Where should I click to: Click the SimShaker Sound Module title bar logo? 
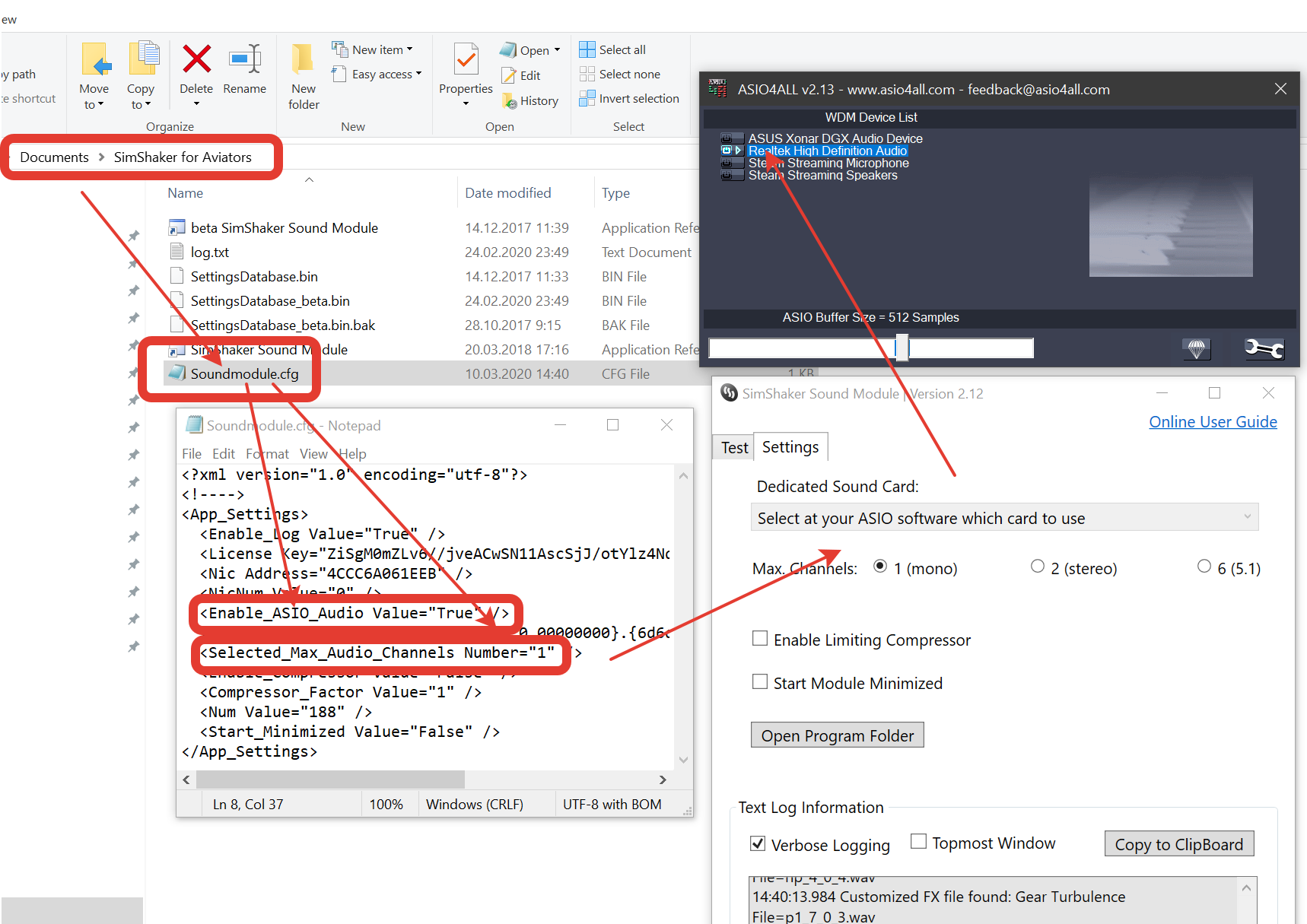[729, 393]
